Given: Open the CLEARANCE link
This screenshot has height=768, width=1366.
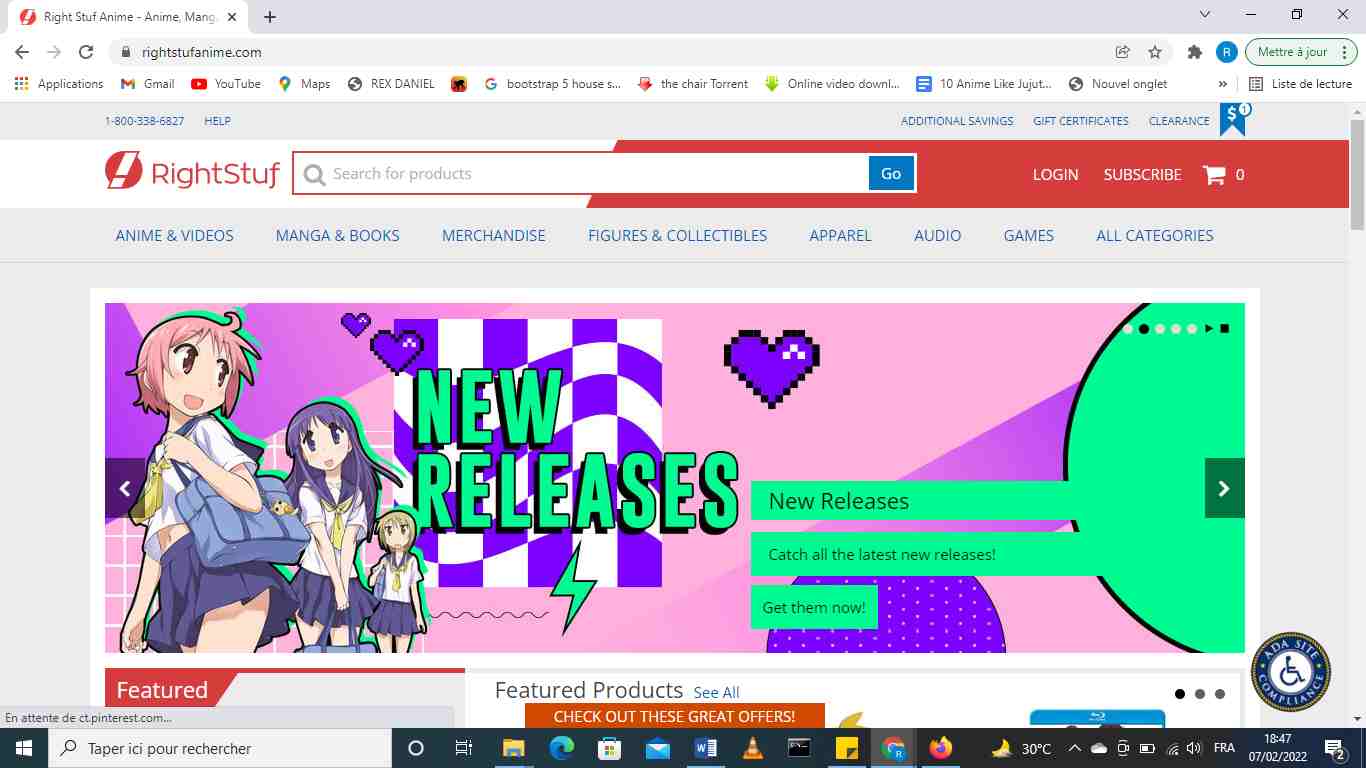Looking at the screenshot, I should pyautogui.click(x=1179, y=121).
